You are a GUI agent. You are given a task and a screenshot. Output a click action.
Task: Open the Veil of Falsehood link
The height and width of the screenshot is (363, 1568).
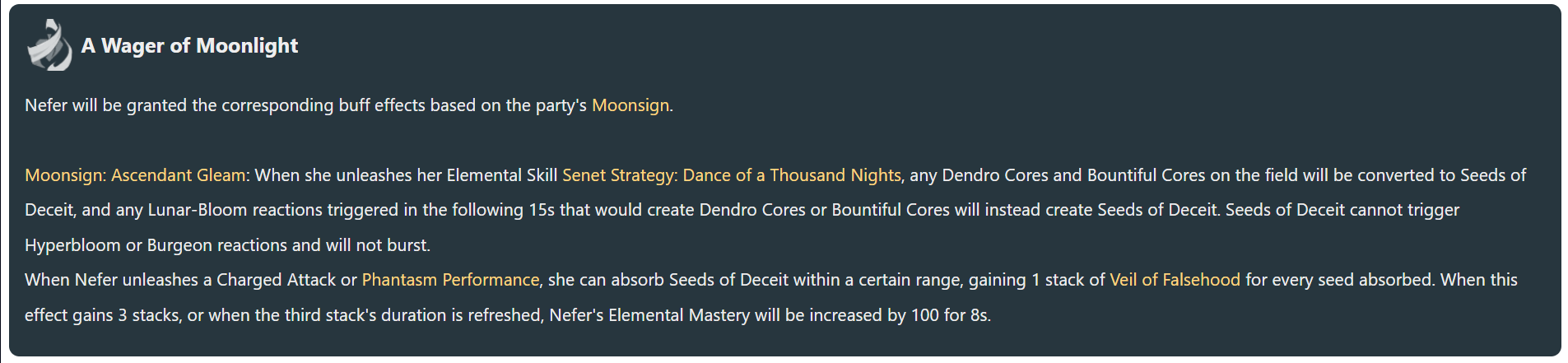pos(1175,280)
